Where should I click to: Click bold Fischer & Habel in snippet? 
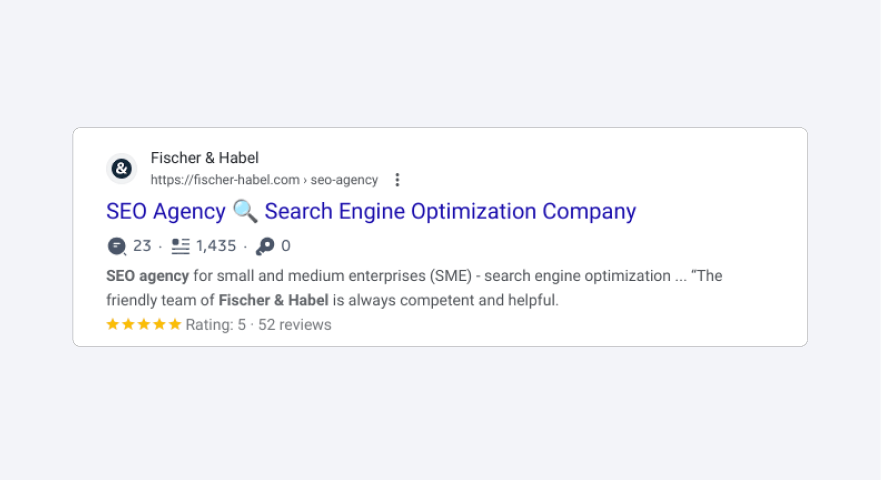tap(274, 300)
